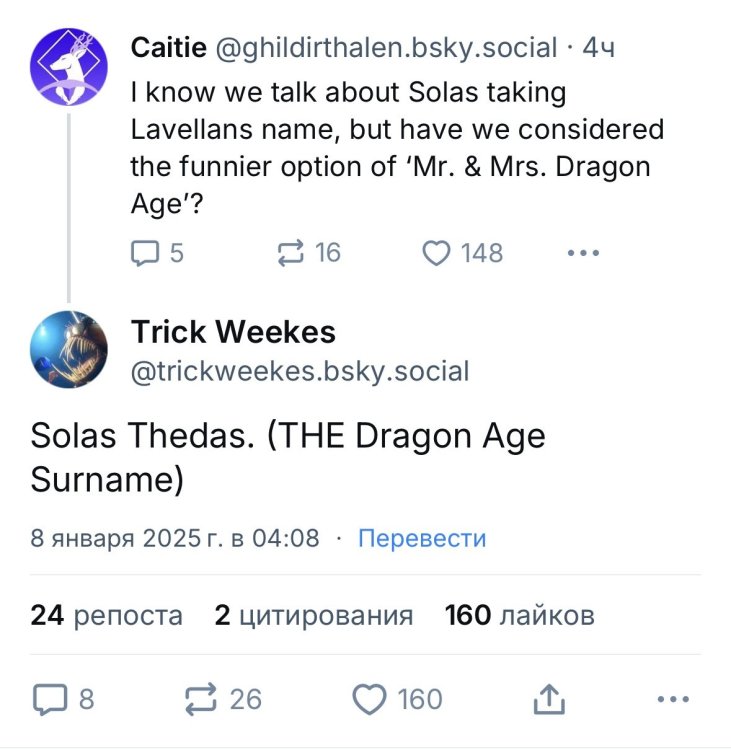Reply to Trick Weekes' post
Image resolution: width=731 pixels, height=750 pixels.
point(49,699)
